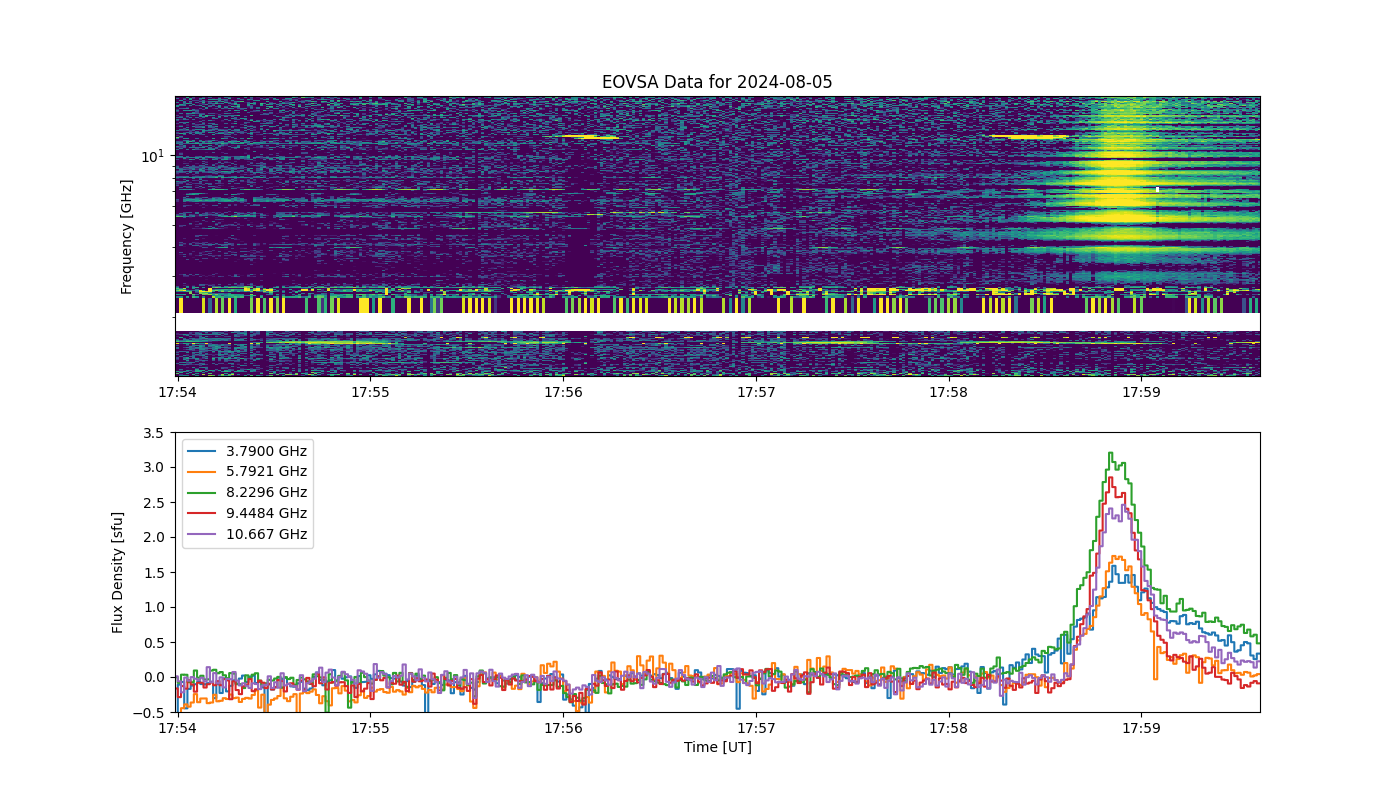Click the '17:54' tick label under the spectrogram

pos(178,392)
